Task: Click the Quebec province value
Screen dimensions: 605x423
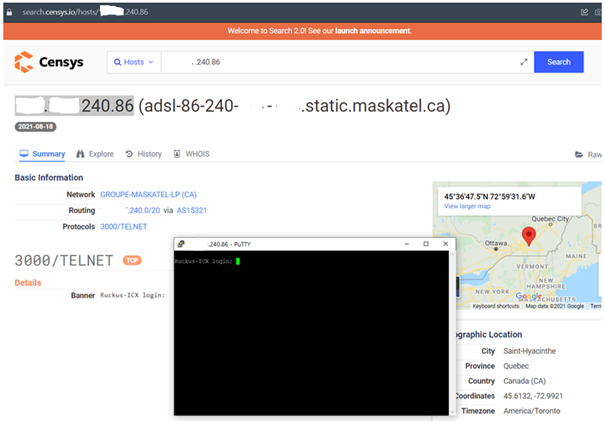Action: (516, 366)
